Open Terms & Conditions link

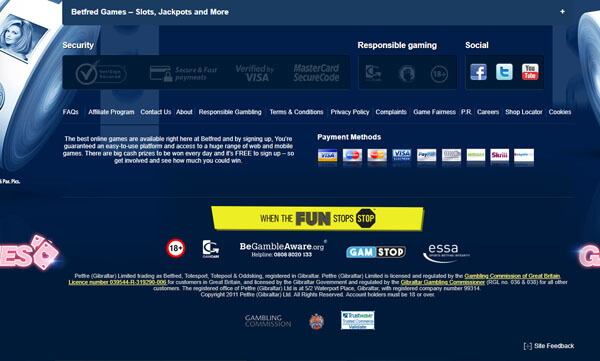click(x=297, y=112)
